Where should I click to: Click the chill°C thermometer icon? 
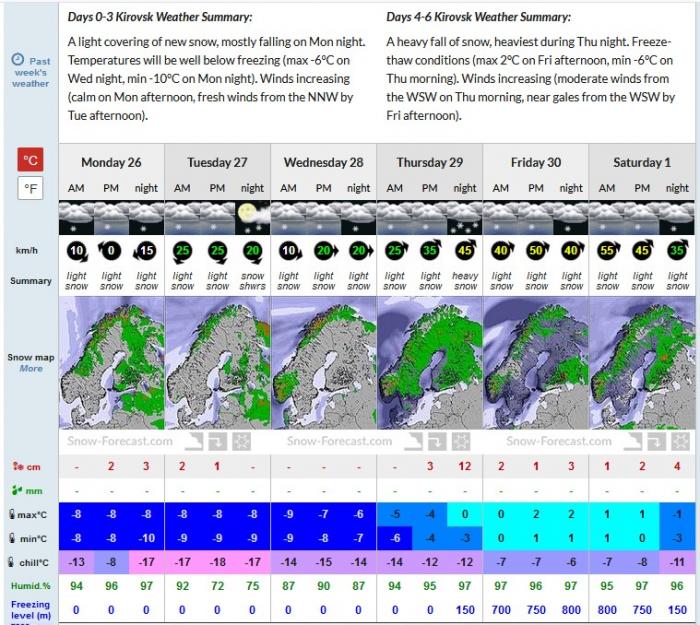point(11,562)
